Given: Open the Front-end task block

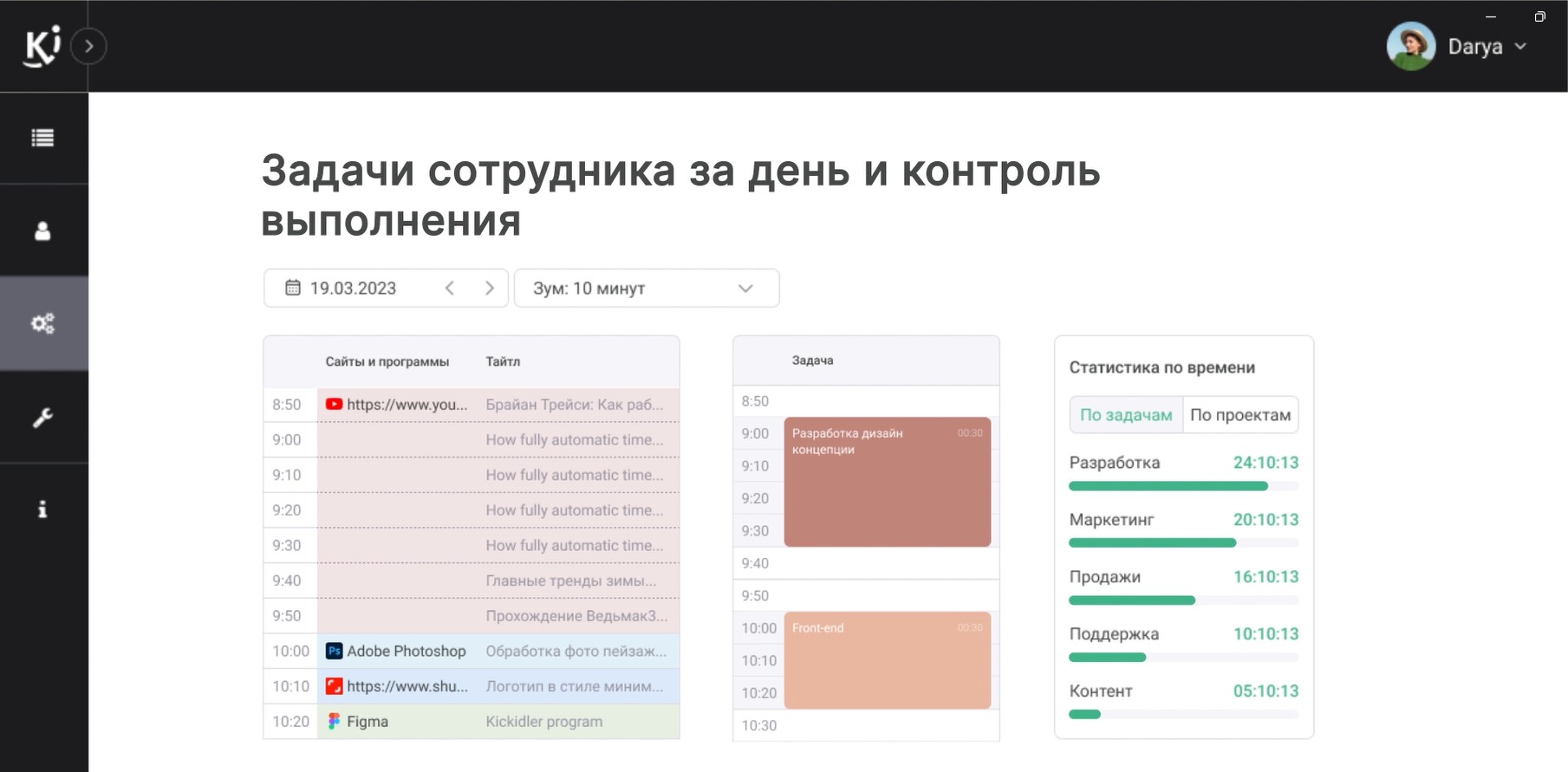Looking at the screenshot, I should [x=887, y=660].
